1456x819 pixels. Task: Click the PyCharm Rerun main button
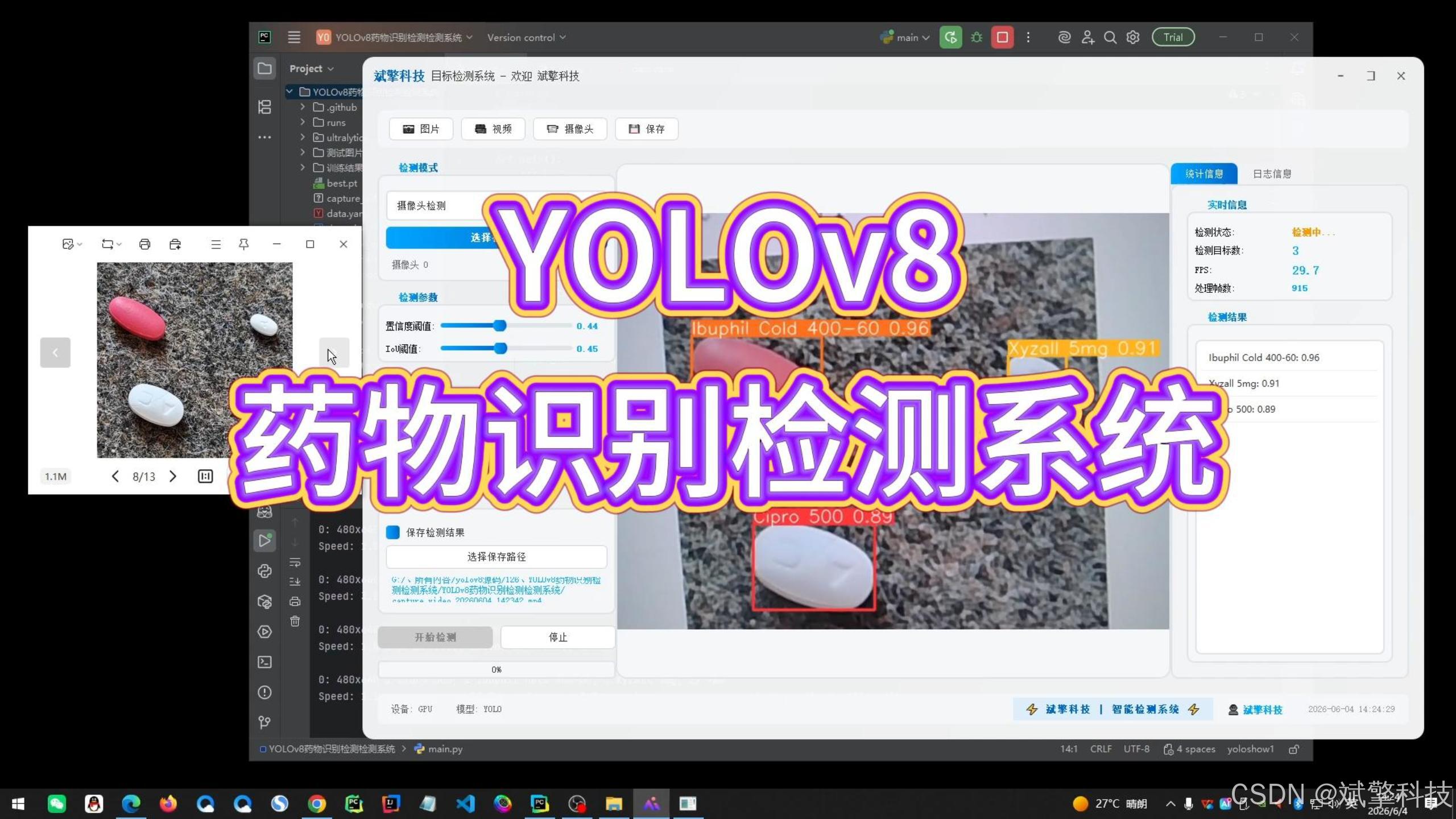point(950,38)
